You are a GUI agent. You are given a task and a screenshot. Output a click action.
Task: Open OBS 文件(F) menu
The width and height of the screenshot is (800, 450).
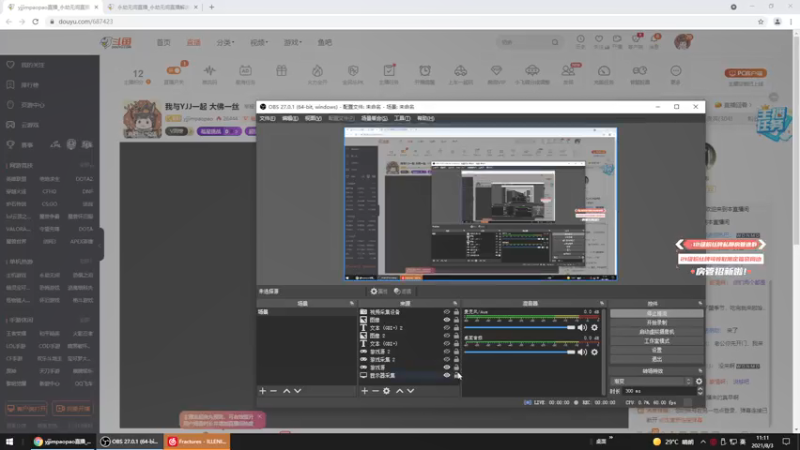pos(267,118)
